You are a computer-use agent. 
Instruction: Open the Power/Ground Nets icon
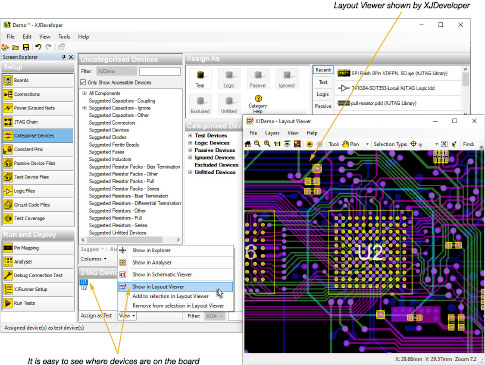tap(8, 108)
